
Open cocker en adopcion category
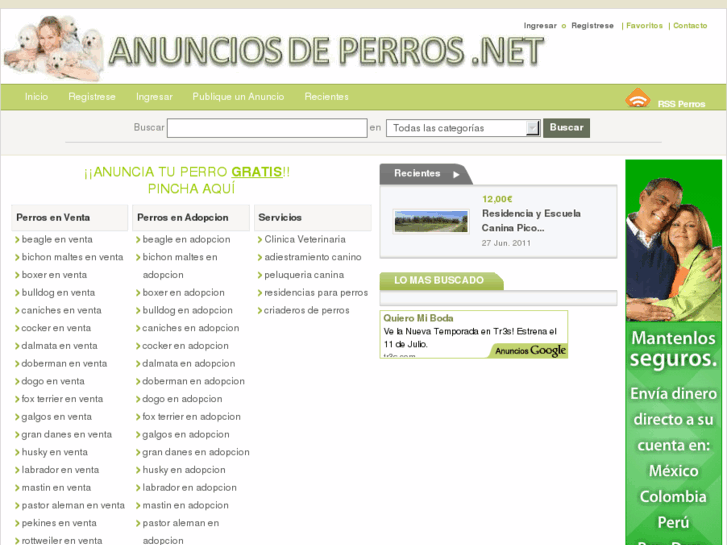click(185, 346)
